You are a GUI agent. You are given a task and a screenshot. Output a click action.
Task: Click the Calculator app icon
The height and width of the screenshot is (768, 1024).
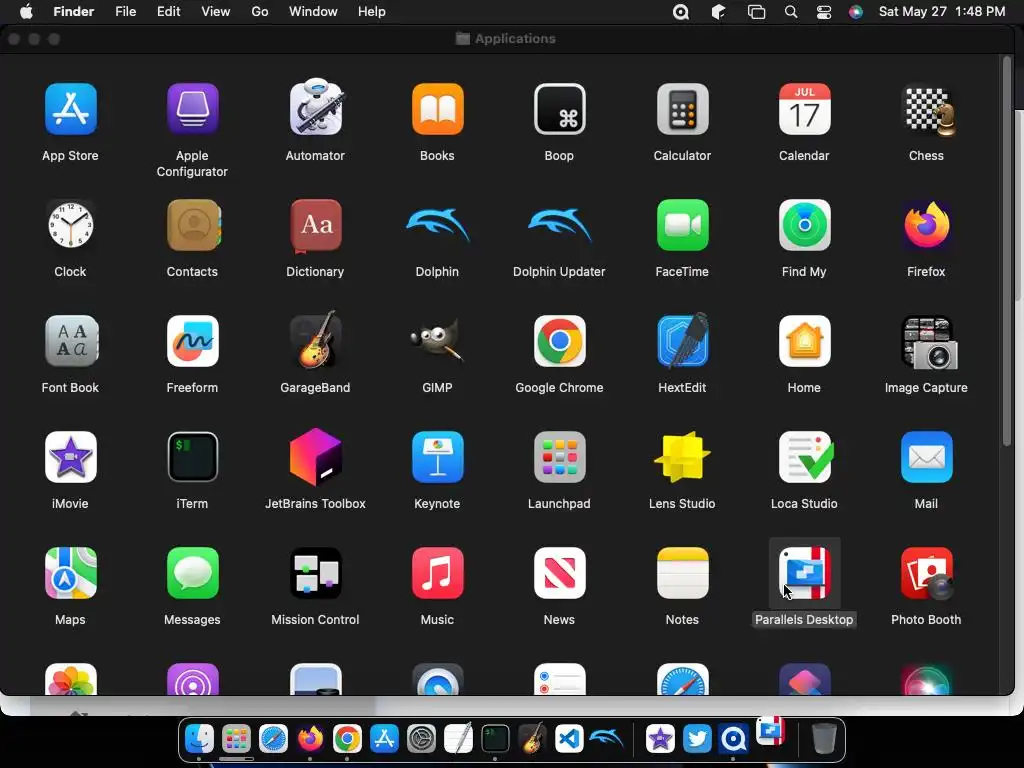click(682, 108)
